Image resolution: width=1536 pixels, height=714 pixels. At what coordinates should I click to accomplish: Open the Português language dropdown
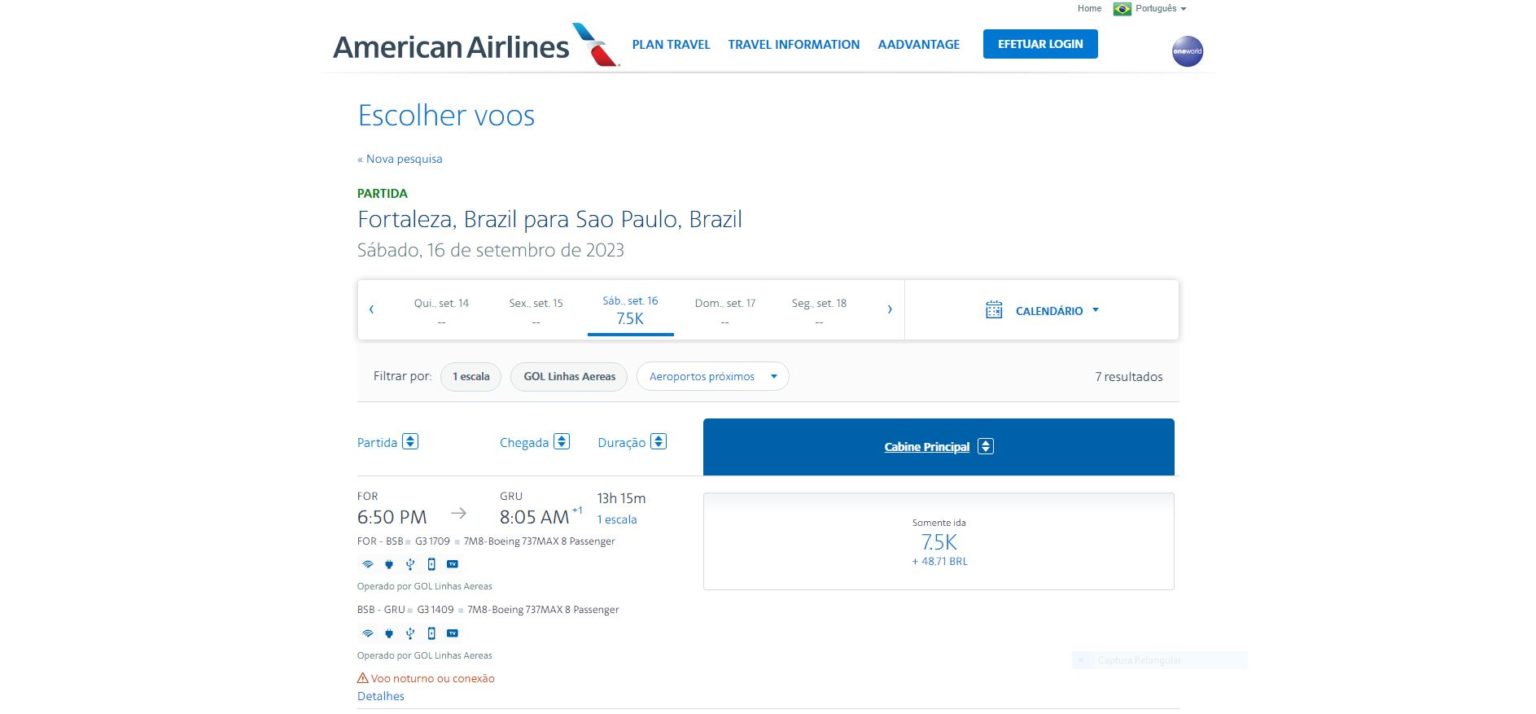pyautogui.click(x=1154, y=8)
